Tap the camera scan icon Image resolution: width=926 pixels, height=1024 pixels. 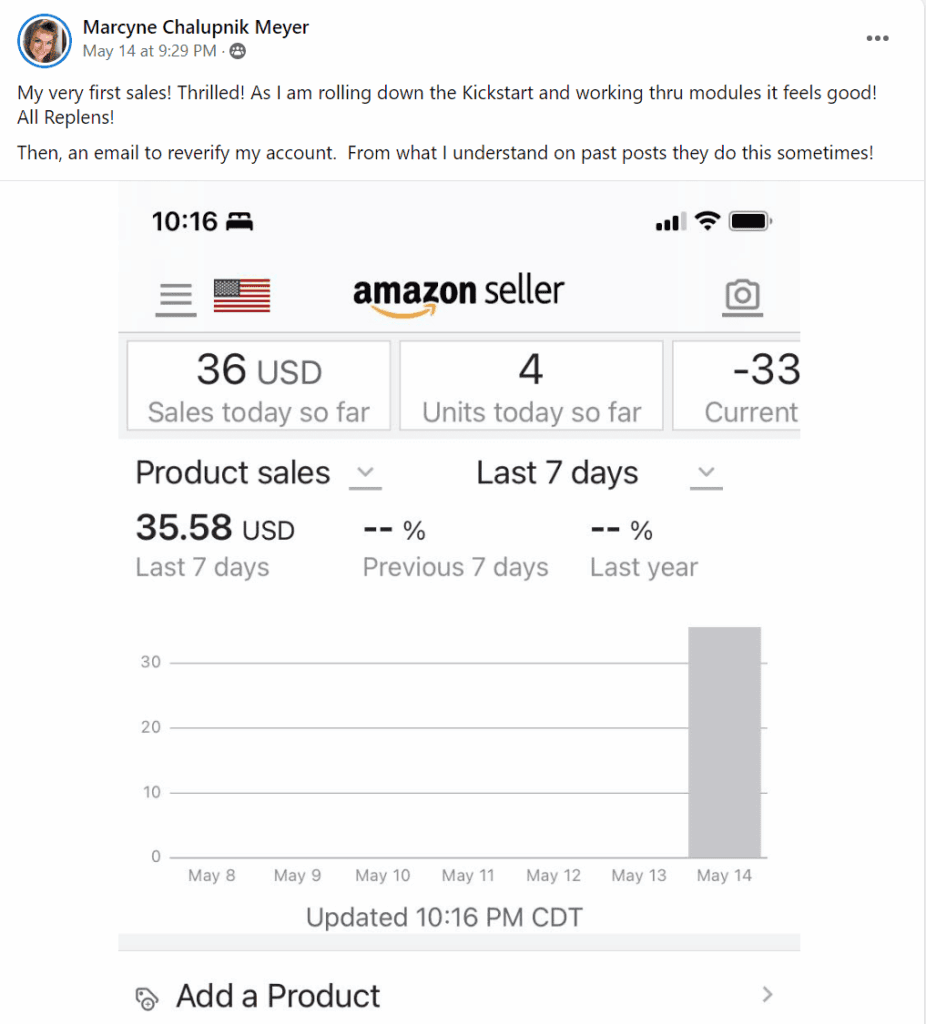coord(741,296)
